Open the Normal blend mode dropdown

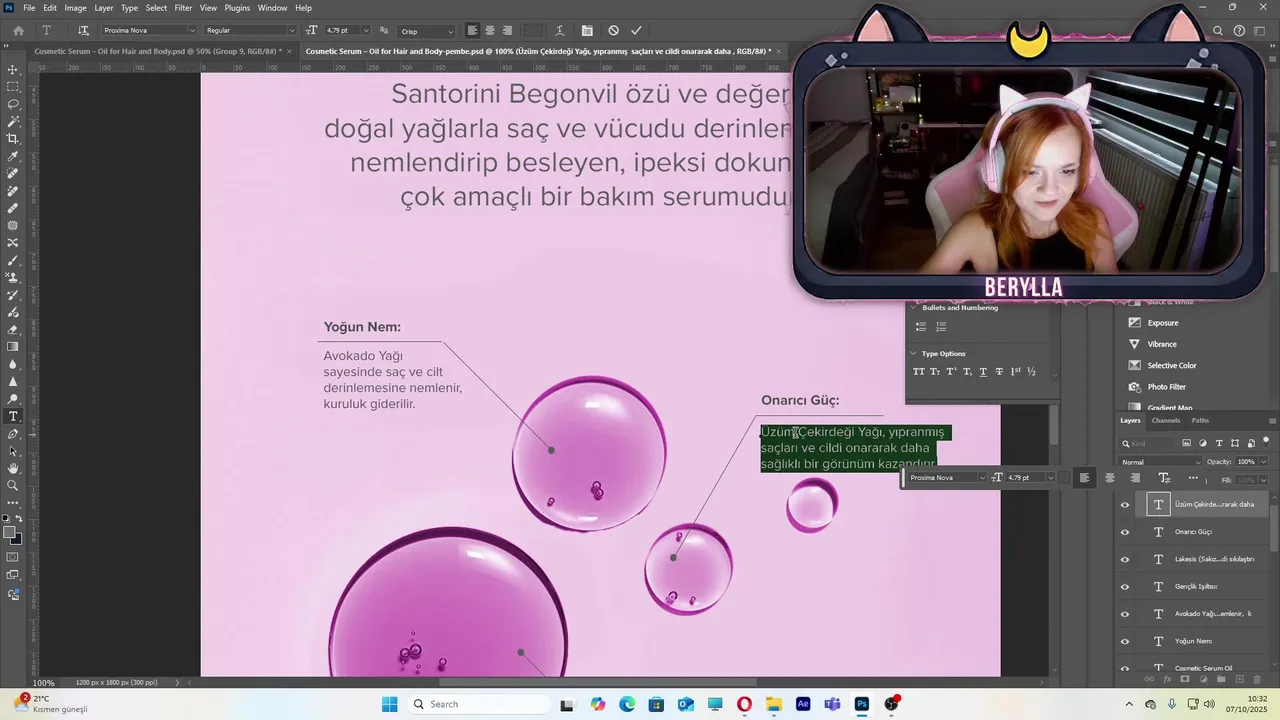[x=1160, y=462]
